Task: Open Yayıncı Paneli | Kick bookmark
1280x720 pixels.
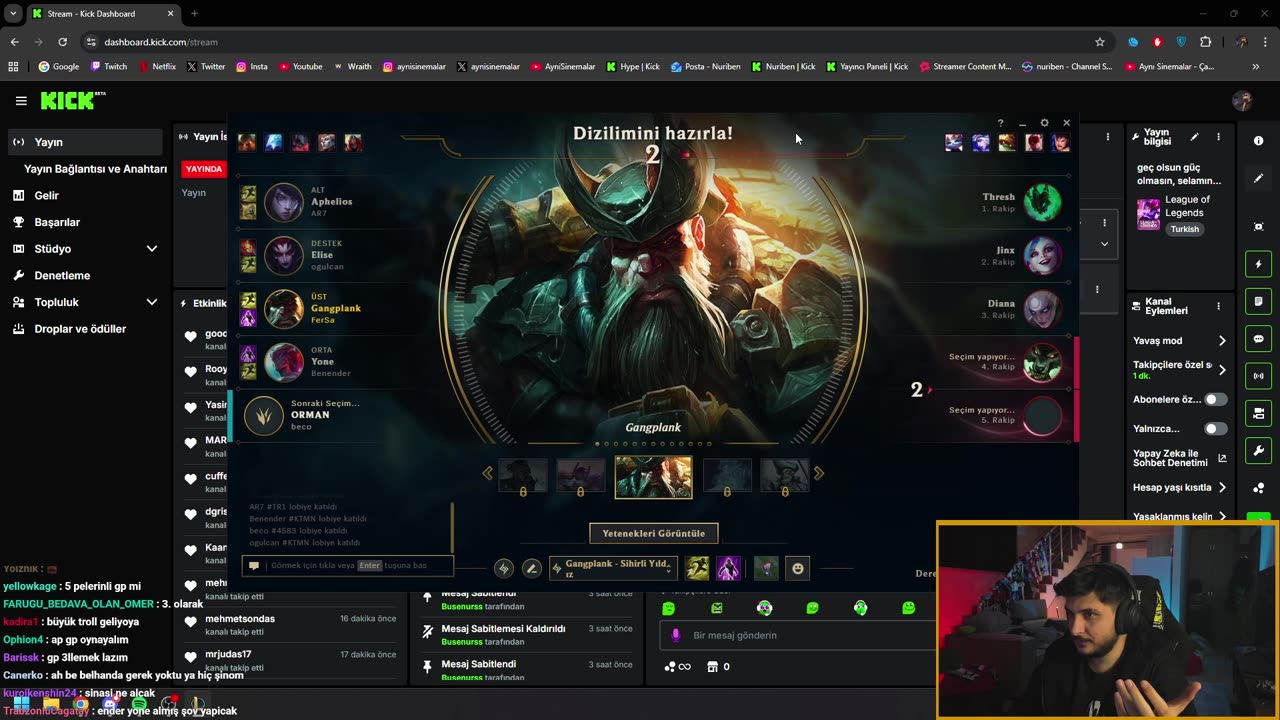Action: click(x=867, y=67)
